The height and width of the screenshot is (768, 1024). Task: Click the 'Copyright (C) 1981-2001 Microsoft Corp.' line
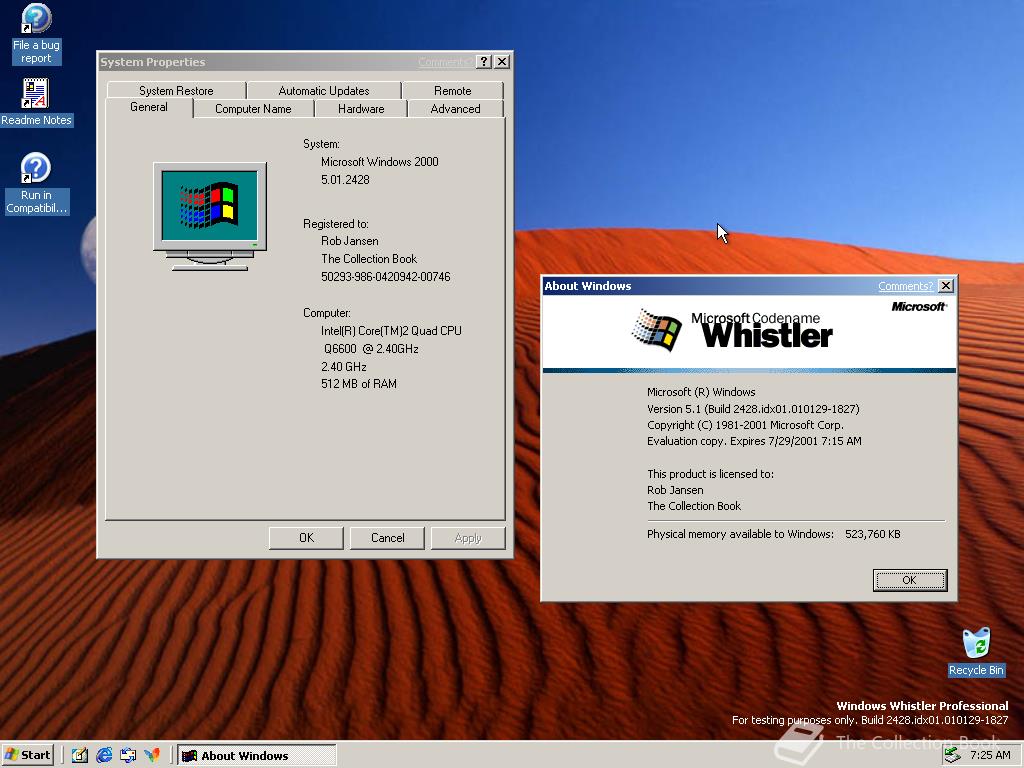click(745, 425)
